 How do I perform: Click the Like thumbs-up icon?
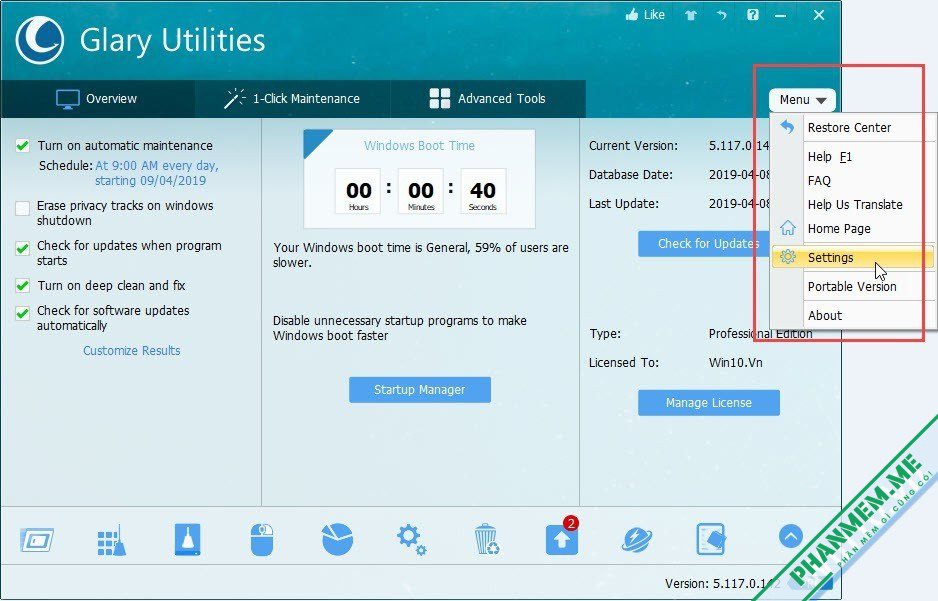click(x=632, y=15)
